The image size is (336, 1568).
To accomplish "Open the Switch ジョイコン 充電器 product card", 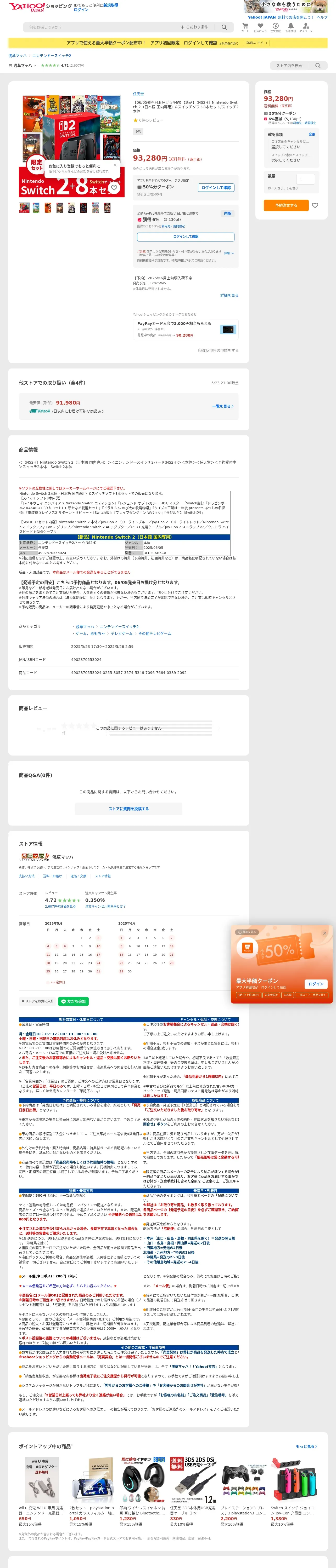I will click(x=294, y=1492).
